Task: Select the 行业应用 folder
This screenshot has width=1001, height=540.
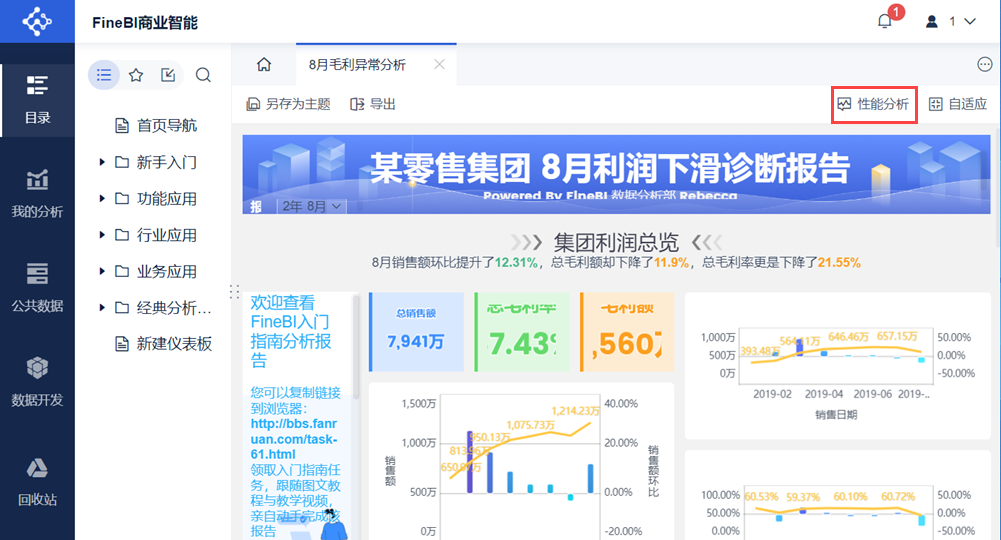Action: click(156, 235)
